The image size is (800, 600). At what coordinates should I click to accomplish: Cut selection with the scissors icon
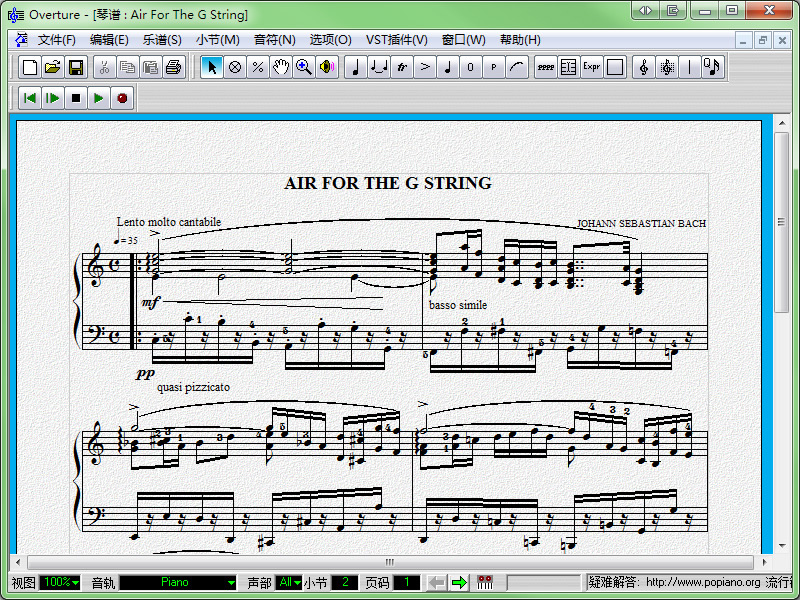click(x=105, y=67)
